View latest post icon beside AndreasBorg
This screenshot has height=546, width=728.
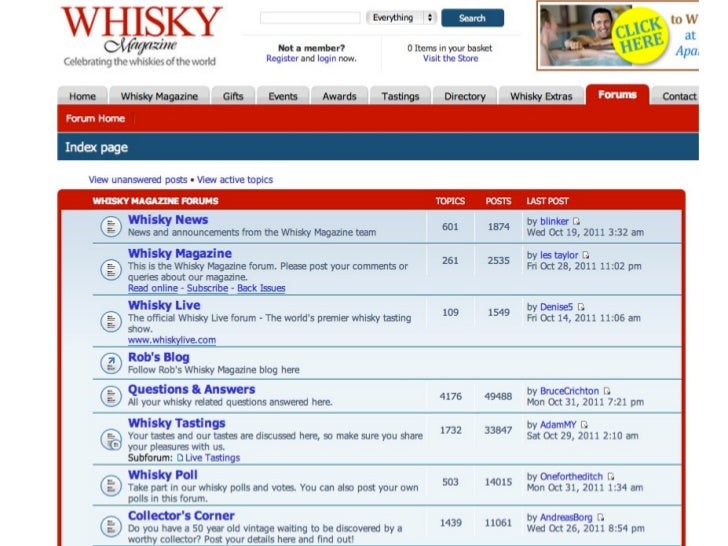tap(600, 517)
